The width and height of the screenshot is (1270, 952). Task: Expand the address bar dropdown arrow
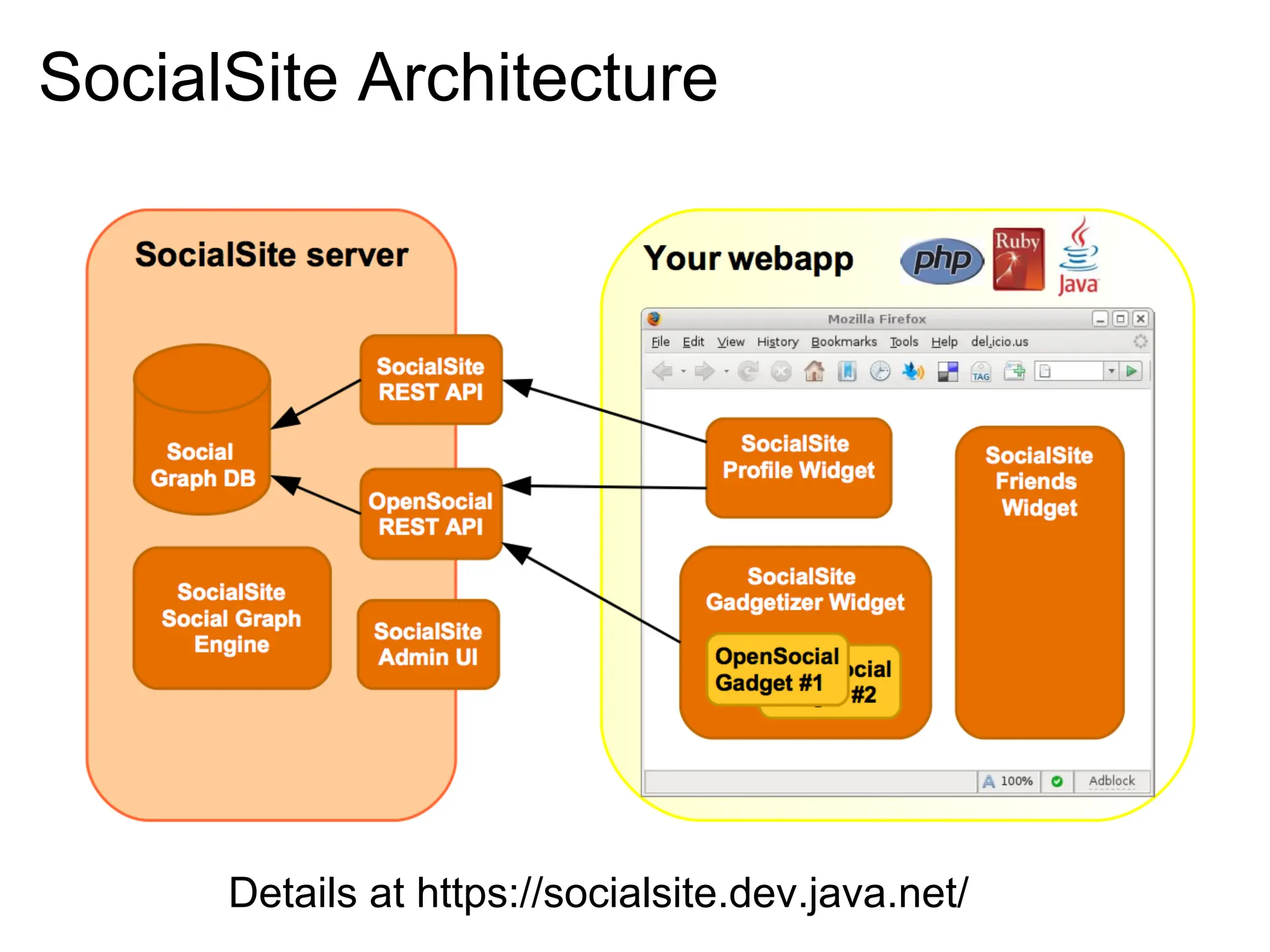coord(1111,371)
